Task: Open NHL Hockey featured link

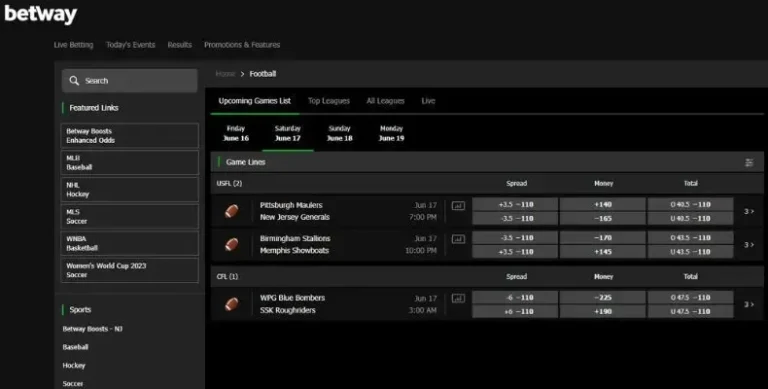Action: tap(130, 189)
